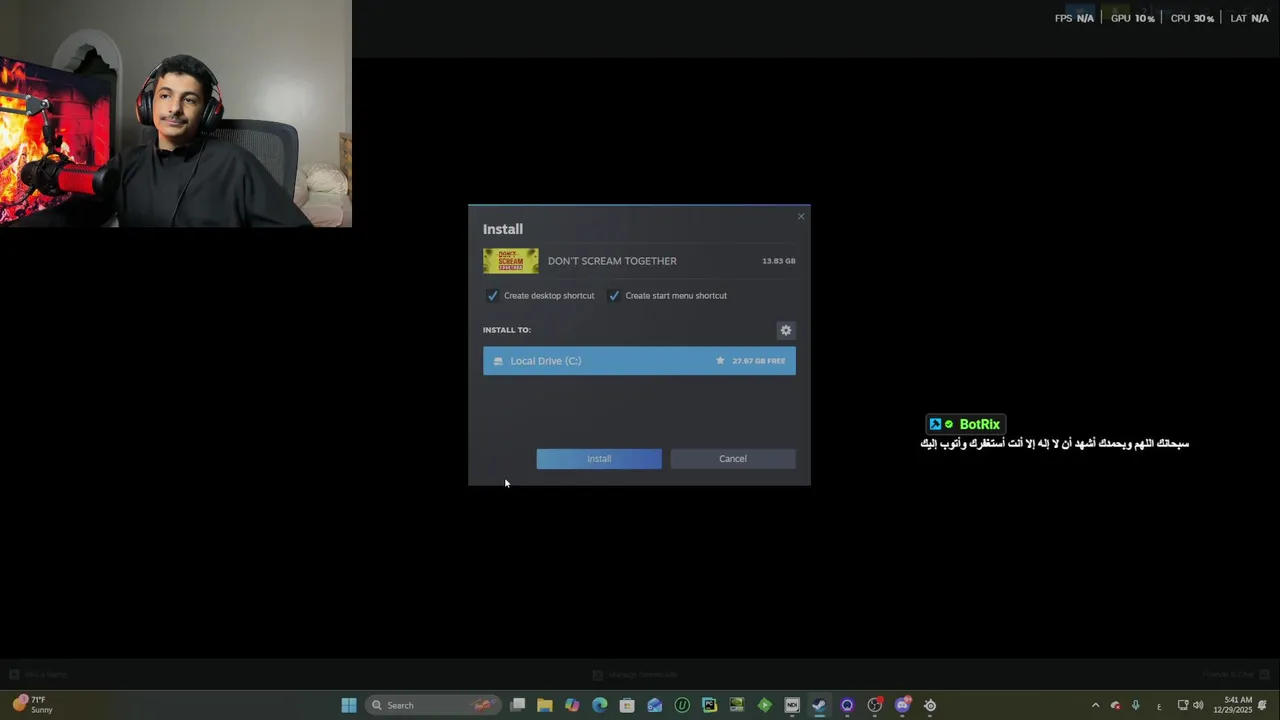Click the Don't Scream Together thumbnail

(x=511, y=261)
